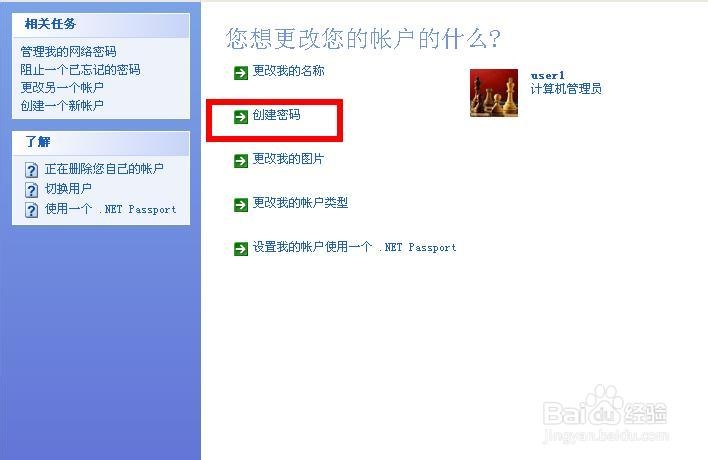The height and width of the screenshot is (460, 708).
Task: Click green arrow icon beside 创建密码
Action: 241,117
